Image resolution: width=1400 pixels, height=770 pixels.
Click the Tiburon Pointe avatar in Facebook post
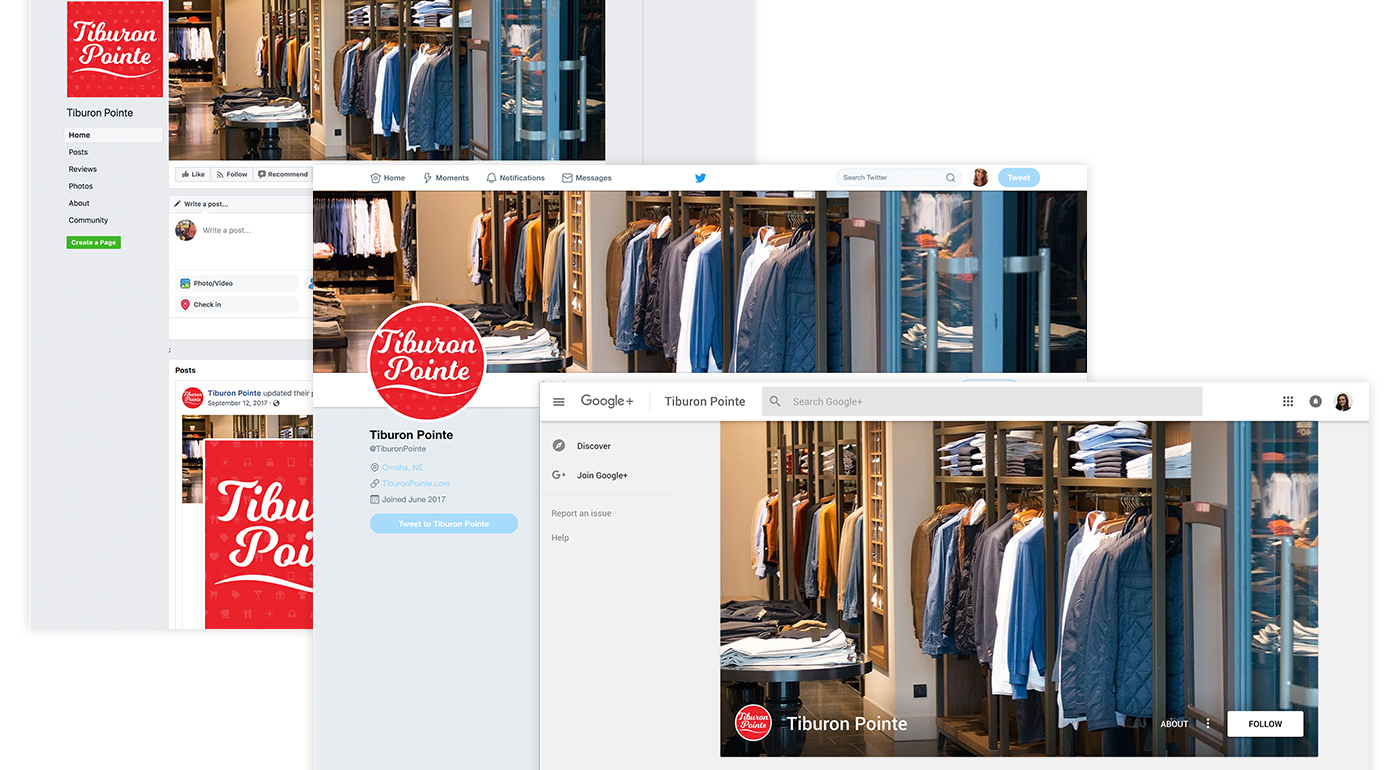pos(193,398)
